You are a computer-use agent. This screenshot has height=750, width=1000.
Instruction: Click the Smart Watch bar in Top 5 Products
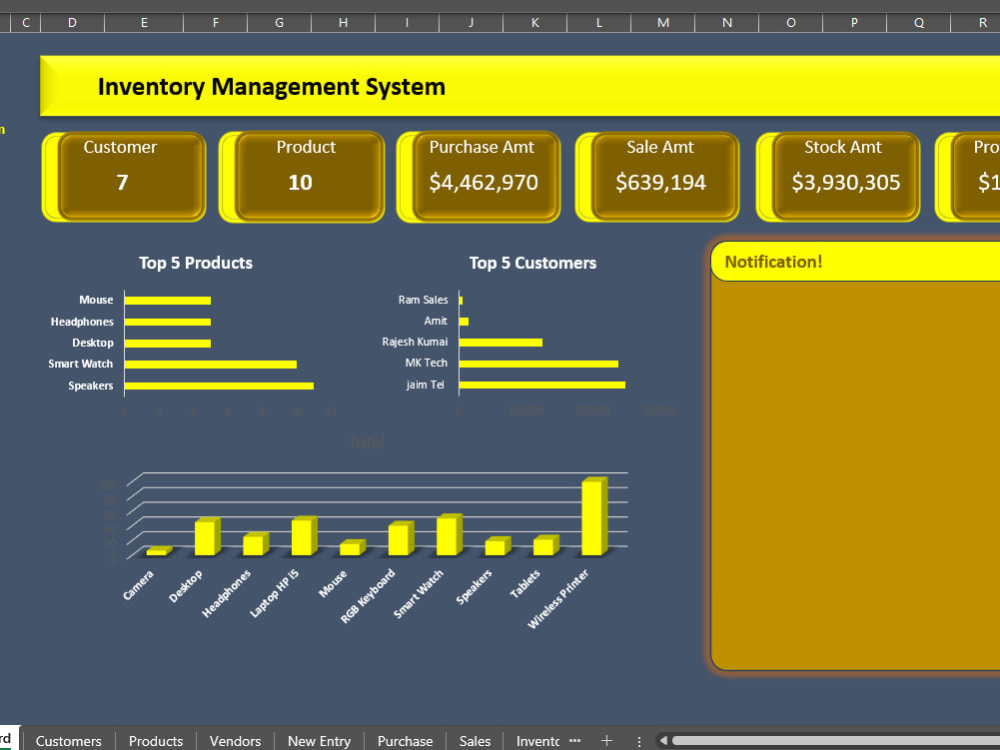[x=210, y=364]
